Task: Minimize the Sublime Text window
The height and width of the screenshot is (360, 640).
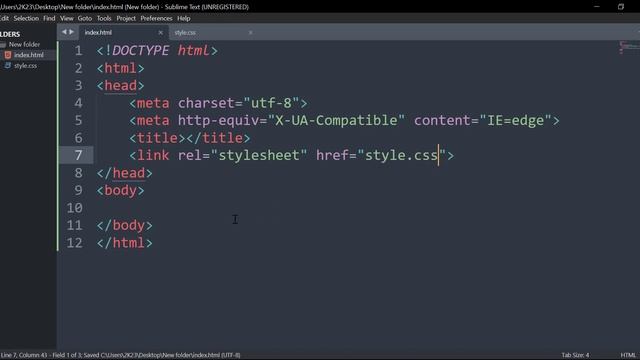Action: click(x=597, y=7)
